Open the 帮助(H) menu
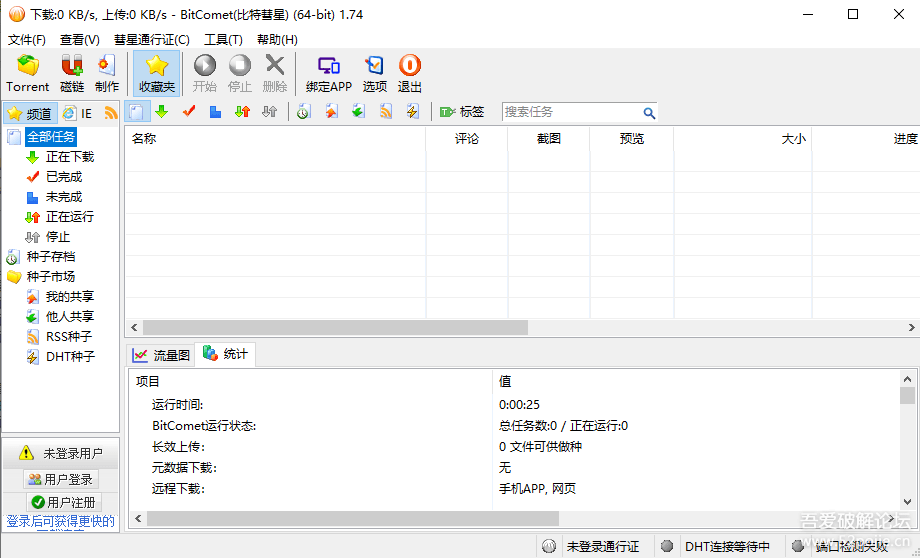Image resolution: width=920 pixels, height=558 pixels. (278, 39)
